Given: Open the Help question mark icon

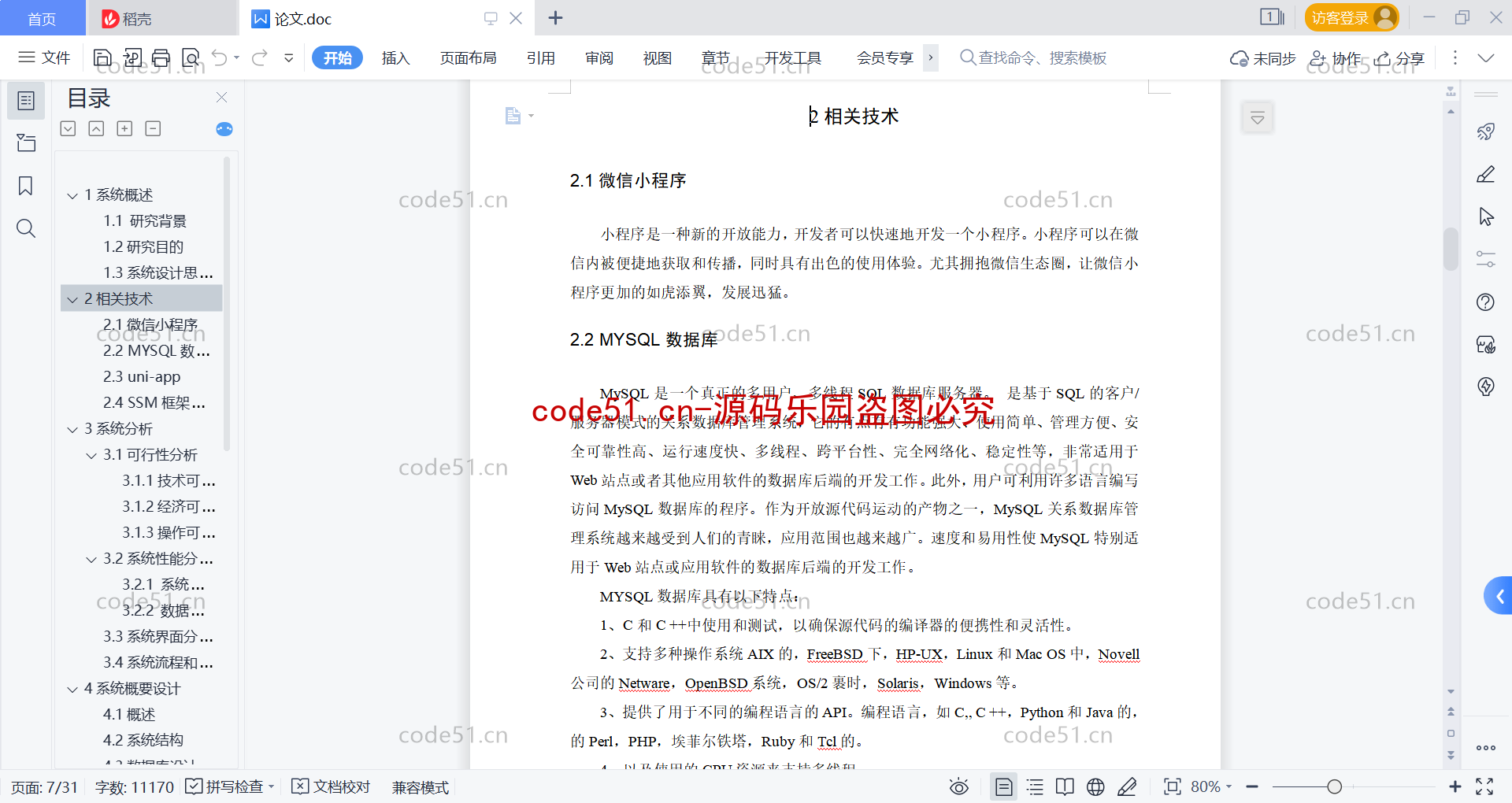Looking at the screenshot, I should tap(1486, 302).
